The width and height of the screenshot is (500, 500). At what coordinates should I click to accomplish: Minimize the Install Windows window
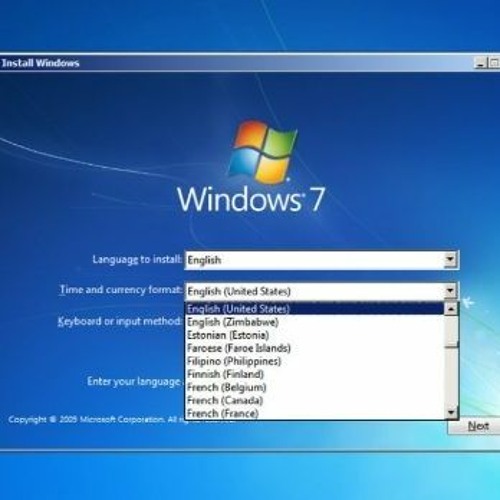pos(480,63)
